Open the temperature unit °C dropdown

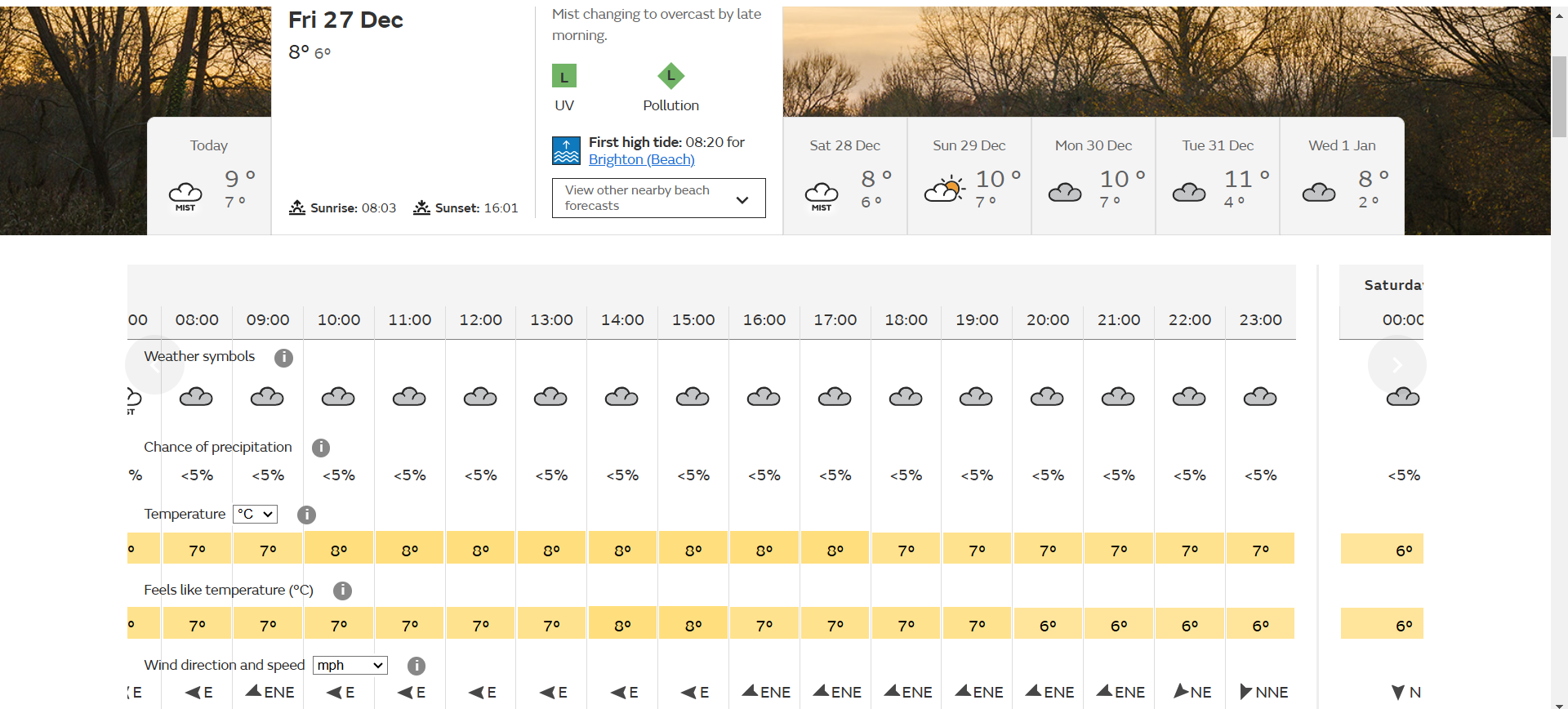(x=256, y=514)
